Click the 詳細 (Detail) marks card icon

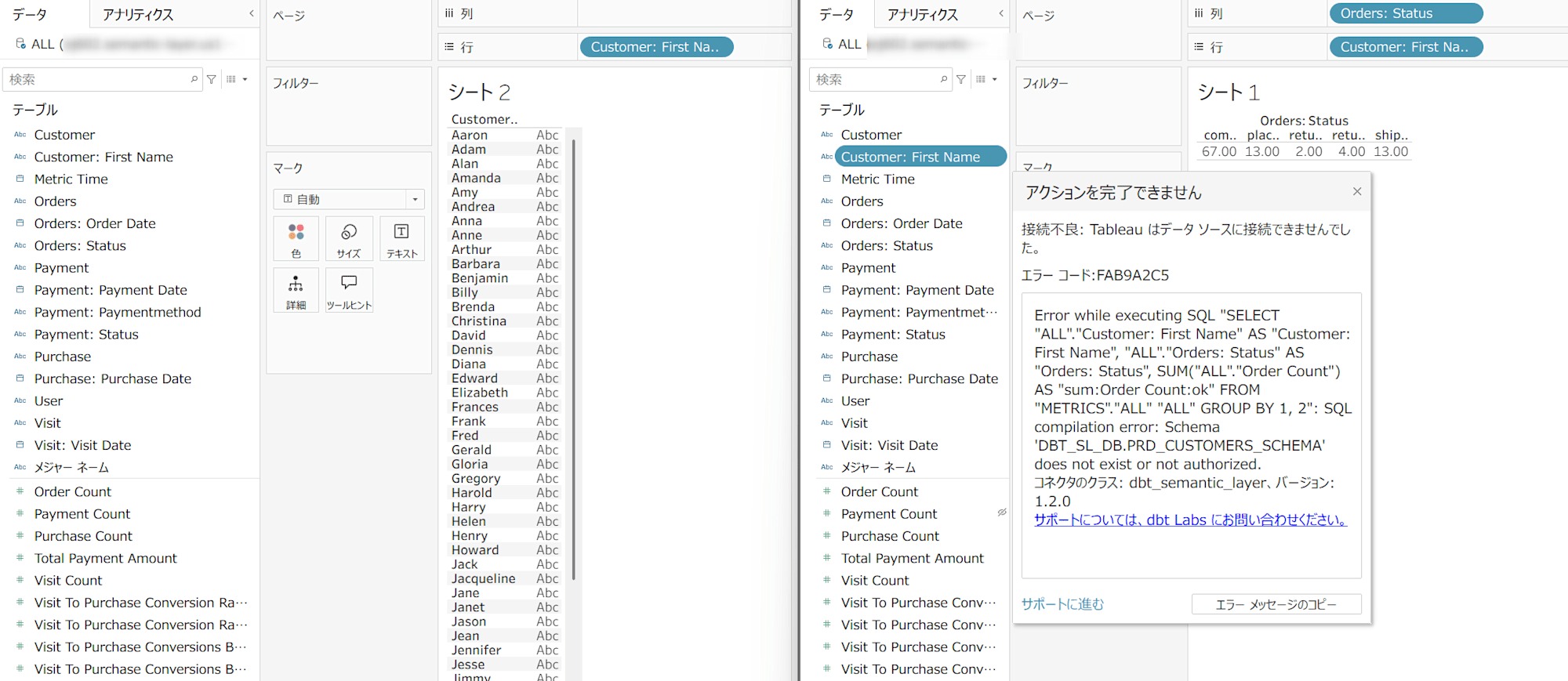[296, 290]
